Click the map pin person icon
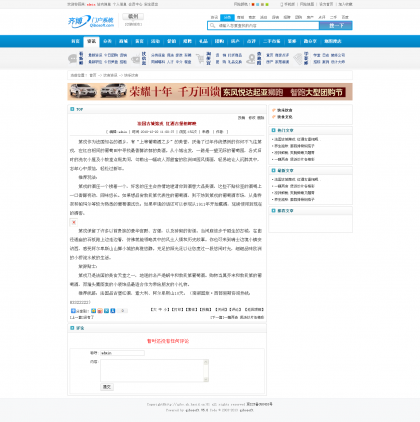The height and width of the screenshot is (422, 420). click(x=251, y=59)
